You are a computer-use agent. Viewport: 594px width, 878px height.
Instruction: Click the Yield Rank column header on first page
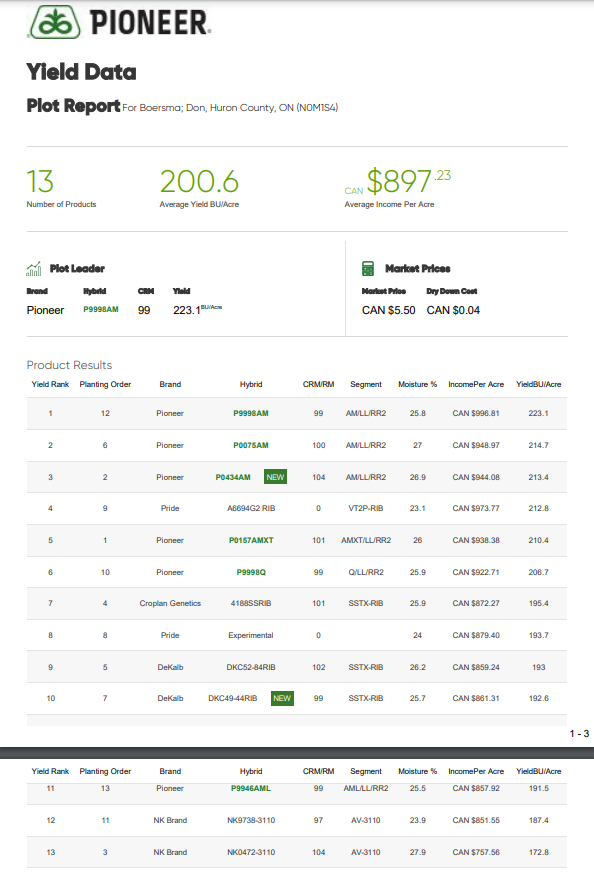click(50, 384)
